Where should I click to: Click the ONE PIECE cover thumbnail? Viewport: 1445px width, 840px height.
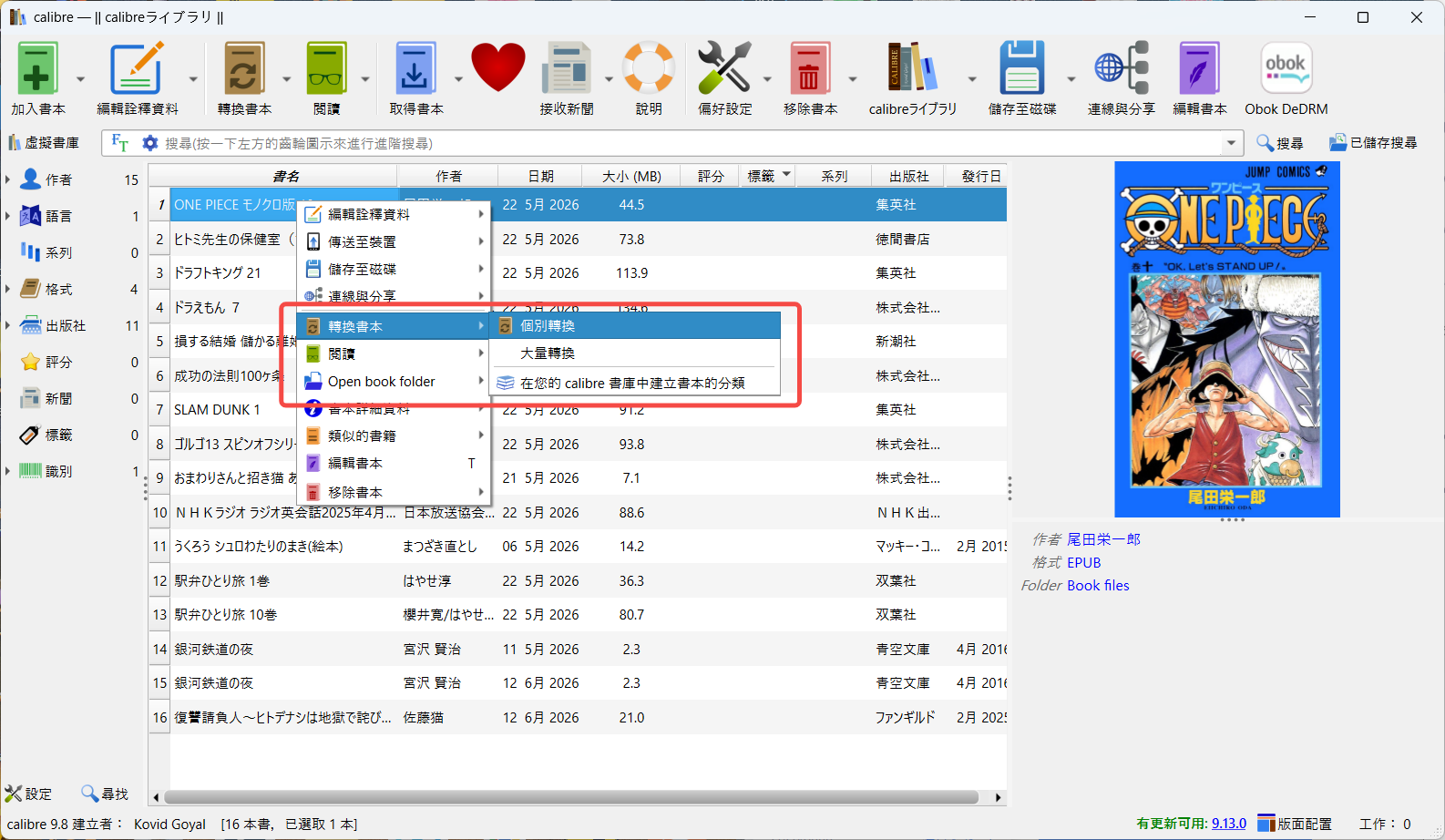tap(1226, 339)
